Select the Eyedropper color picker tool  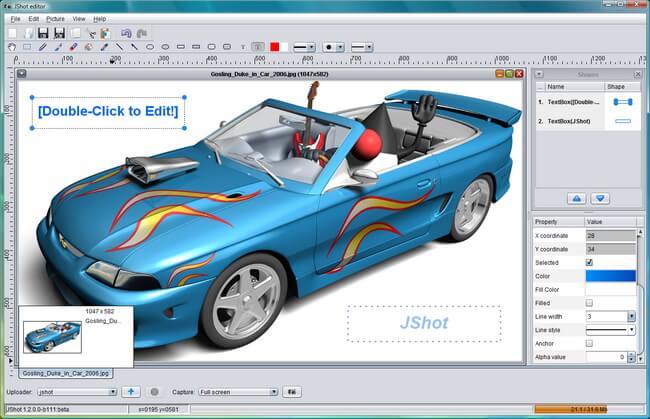104,47
